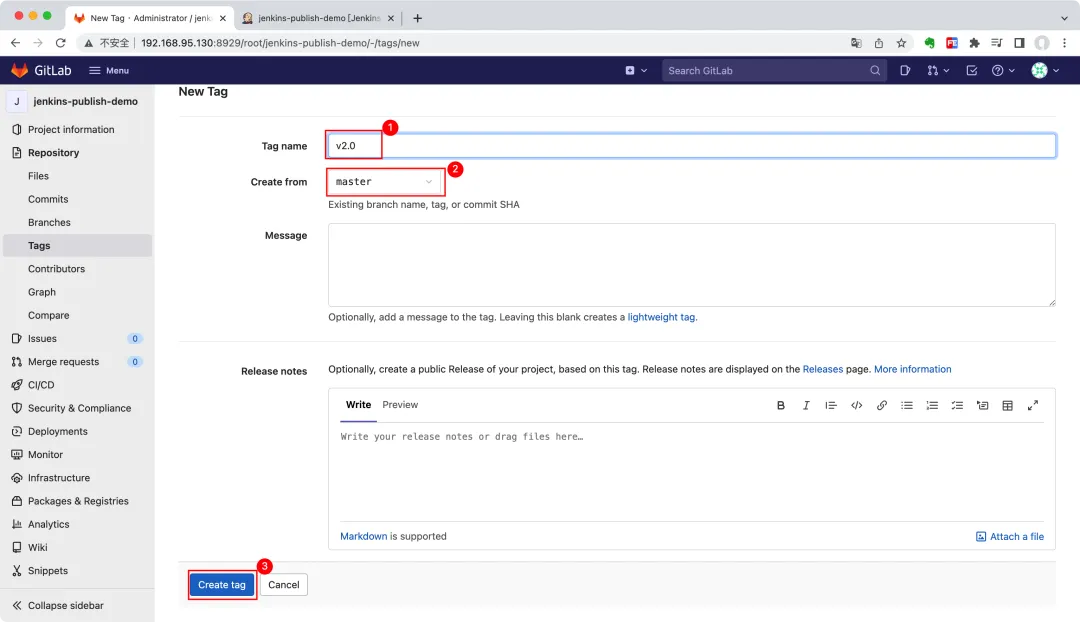Open the lightweight tag link

click(662, 317)
